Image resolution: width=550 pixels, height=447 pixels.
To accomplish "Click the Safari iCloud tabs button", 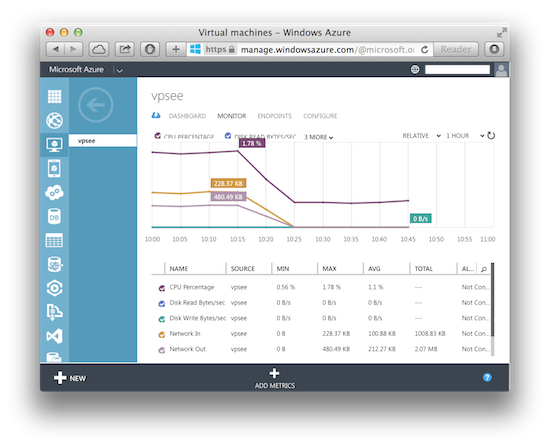I will pos(99,49).
